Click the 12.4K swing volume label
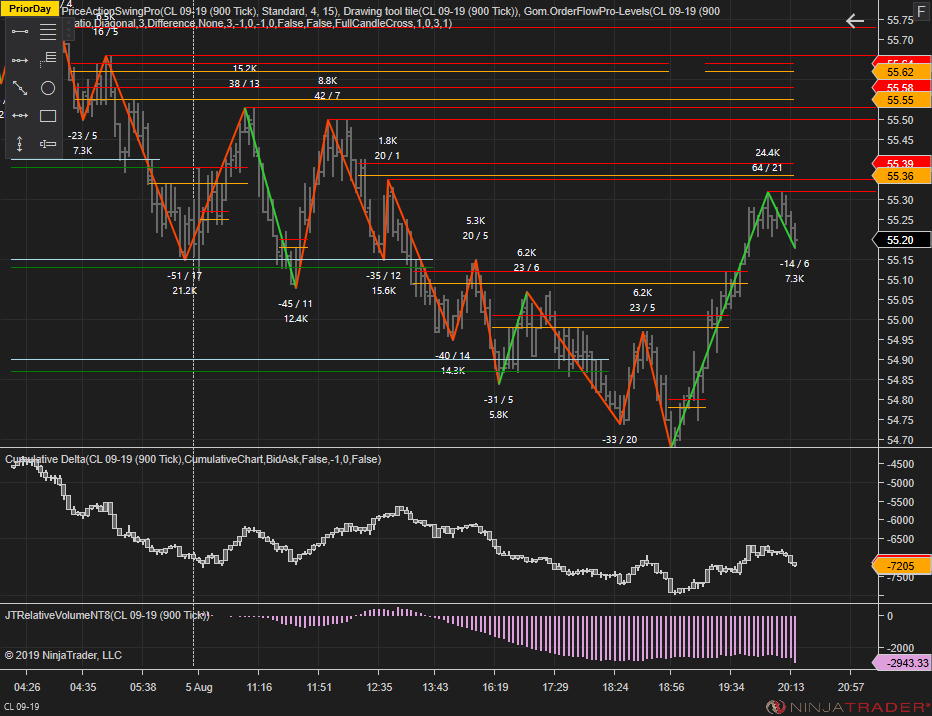 [295, 318]
